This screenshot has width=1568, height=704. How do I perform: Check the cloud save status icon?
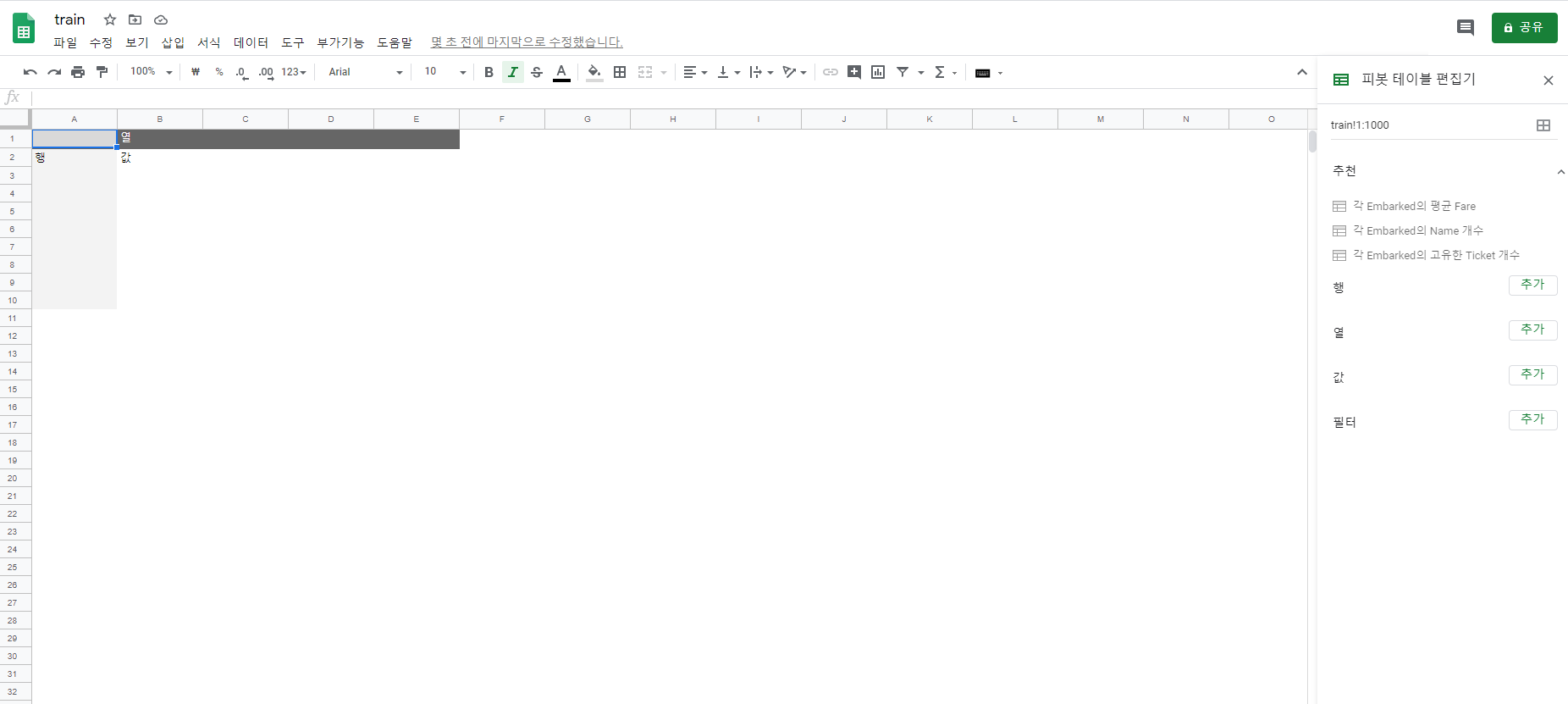click(x=161, y=19)
